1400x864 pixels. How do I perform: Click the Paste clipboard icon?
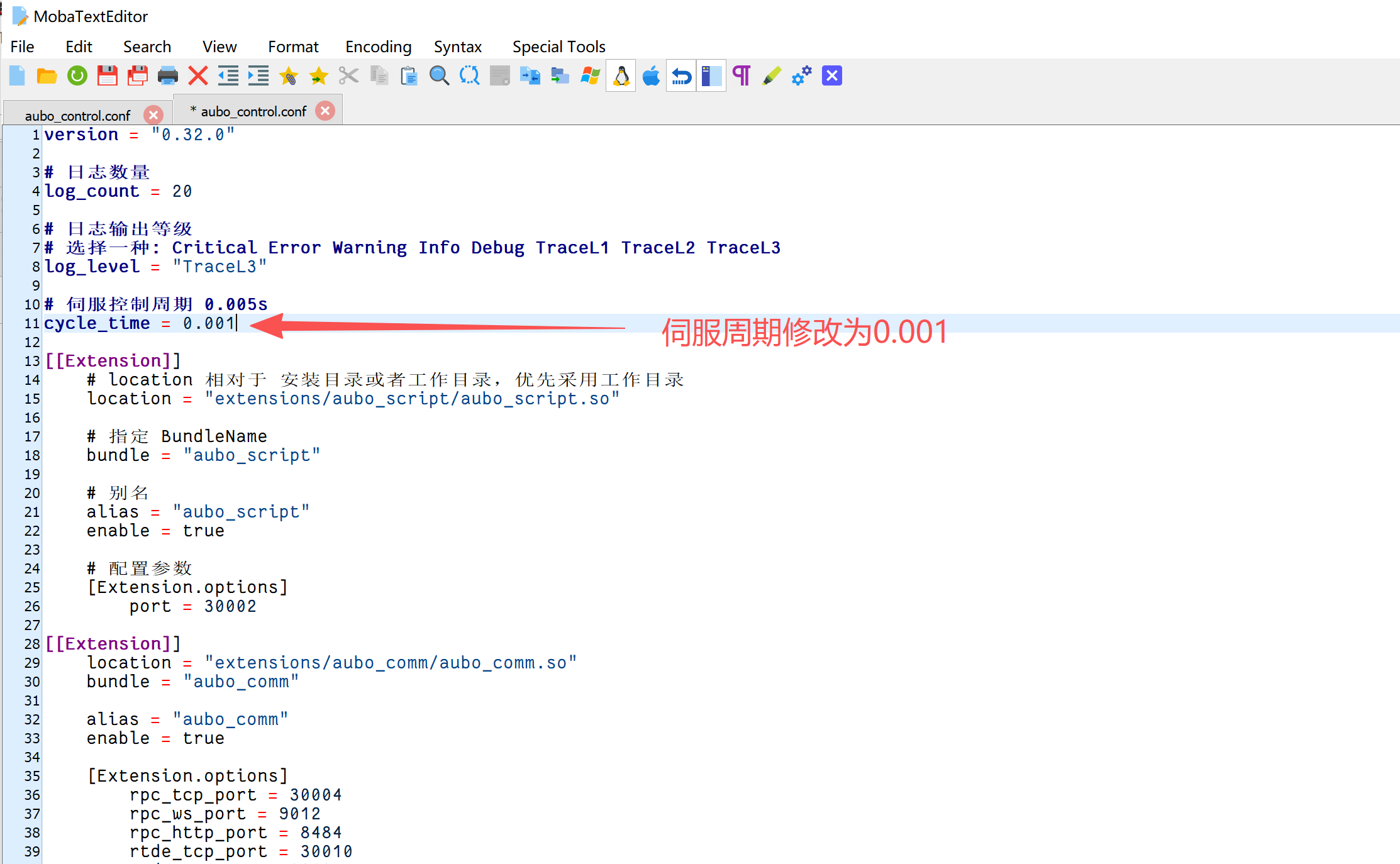click(x=409, y=76)
